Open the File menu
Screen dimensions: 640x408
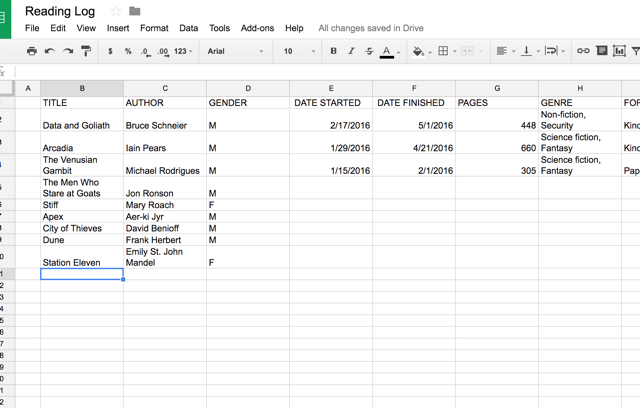pyautogui.click(x=32, y=28)
